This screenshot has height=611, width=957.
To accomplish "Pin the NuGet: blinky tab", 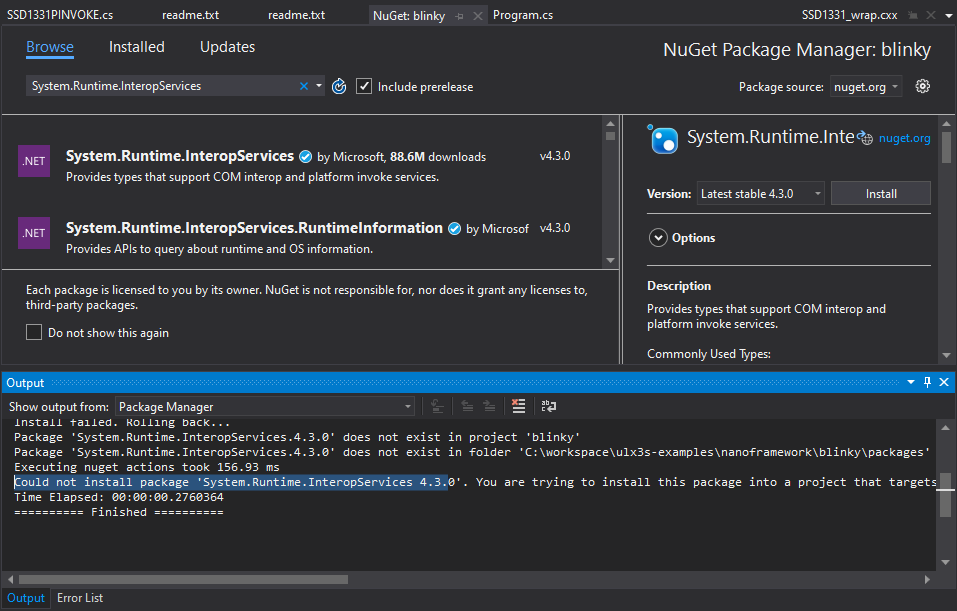I will 460,16.
